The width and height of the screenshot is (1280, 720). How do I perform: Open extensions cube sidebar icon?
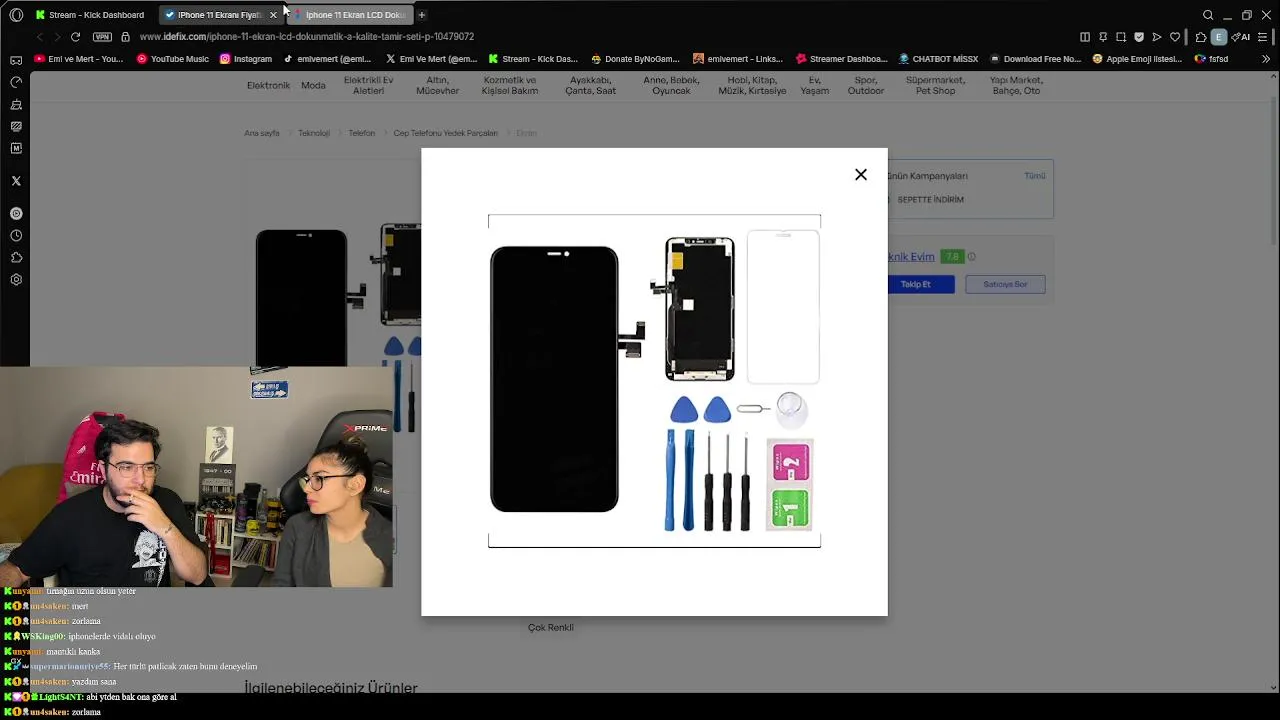click(16, 257)
